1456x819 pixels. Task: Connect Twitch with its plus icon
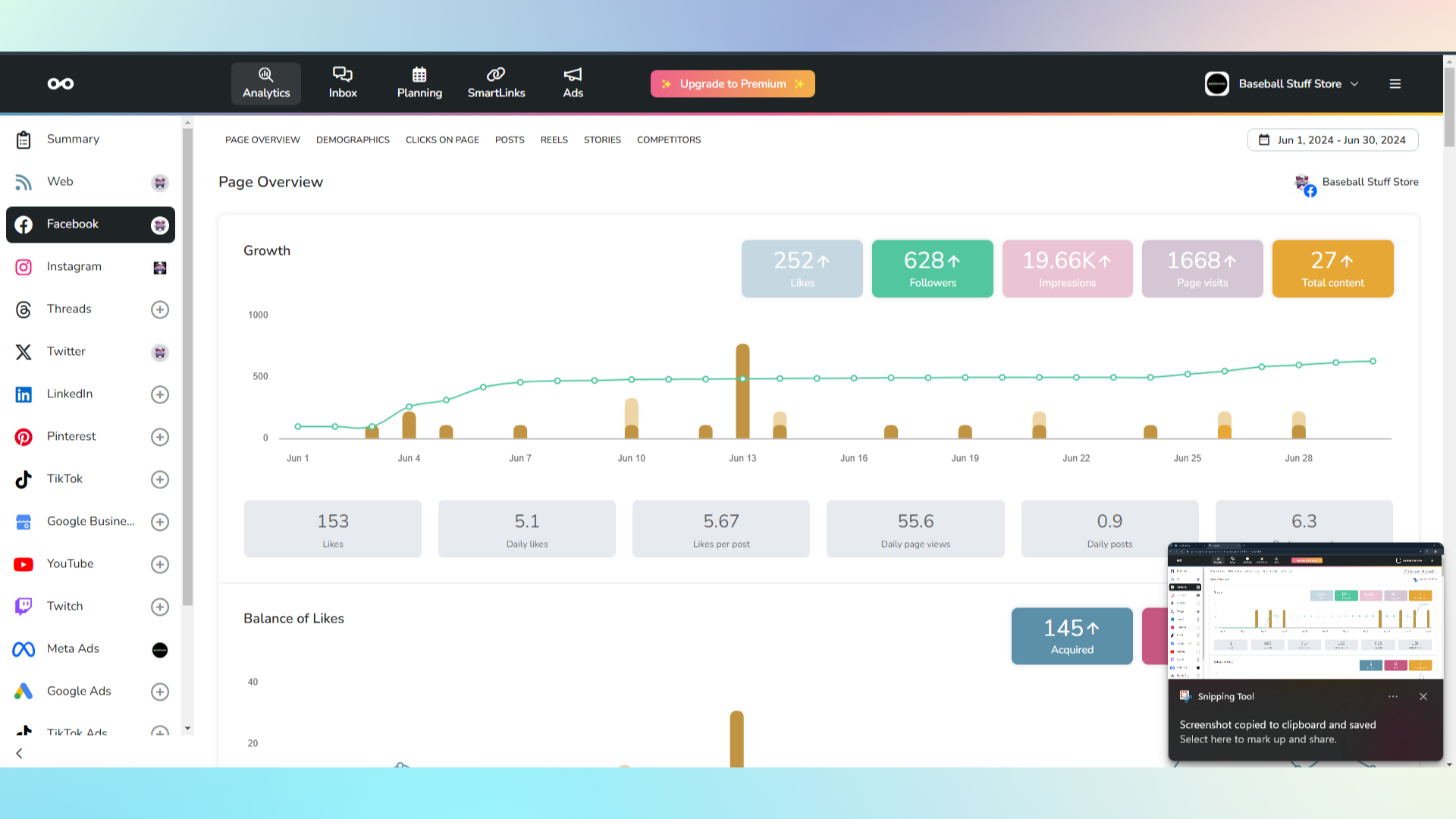(x=160, y=607)
